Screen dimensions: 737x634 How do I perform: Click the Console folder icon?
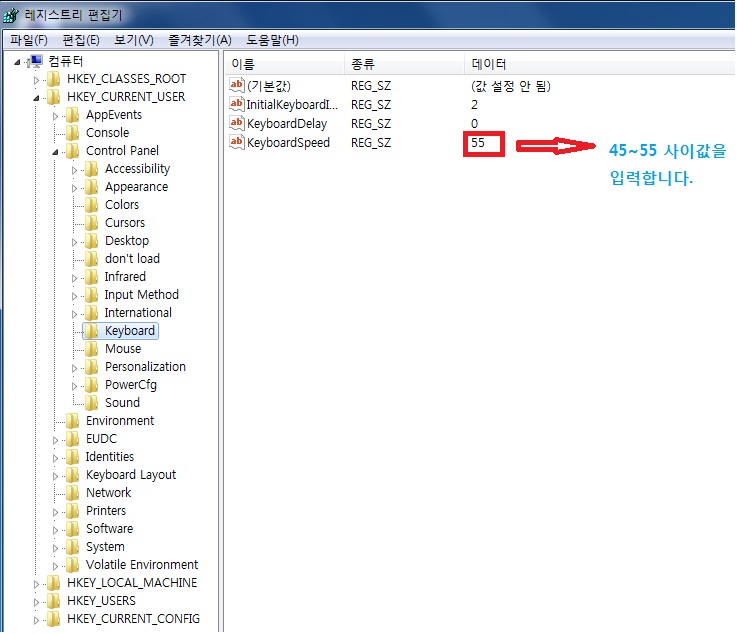point(72,133)
